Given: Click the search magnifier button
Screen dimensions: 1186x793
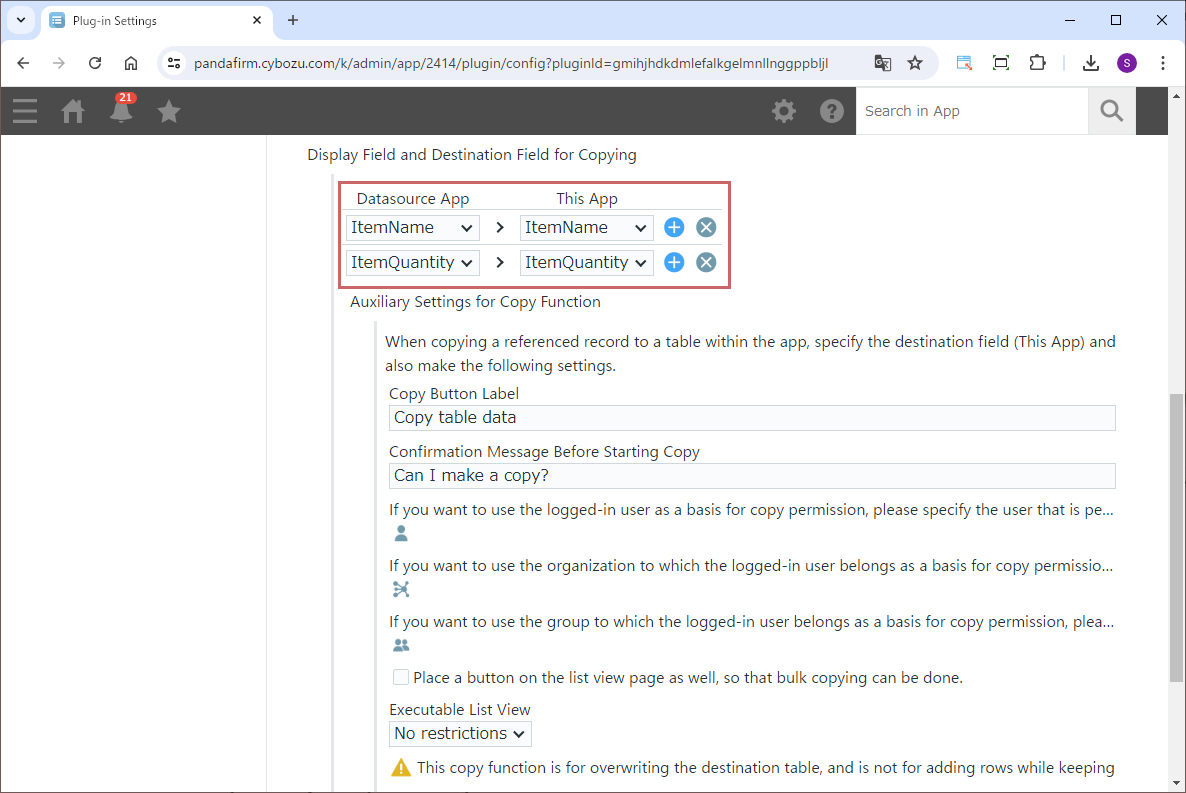Looking at the screenshot, I should tap(1111, 111).
